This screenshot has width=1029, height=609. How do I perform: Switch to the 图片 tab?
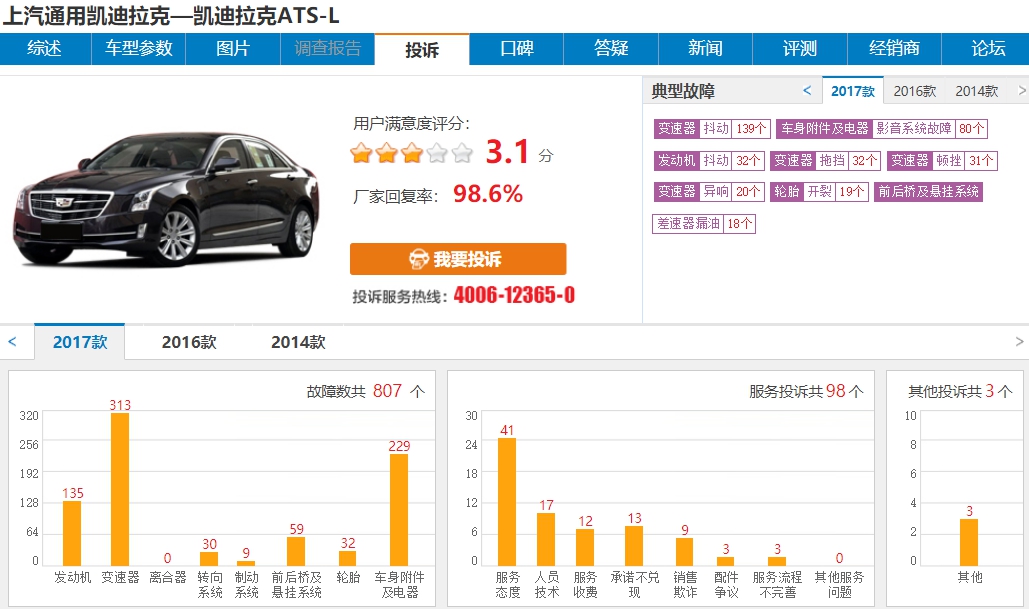coord(233,49)
